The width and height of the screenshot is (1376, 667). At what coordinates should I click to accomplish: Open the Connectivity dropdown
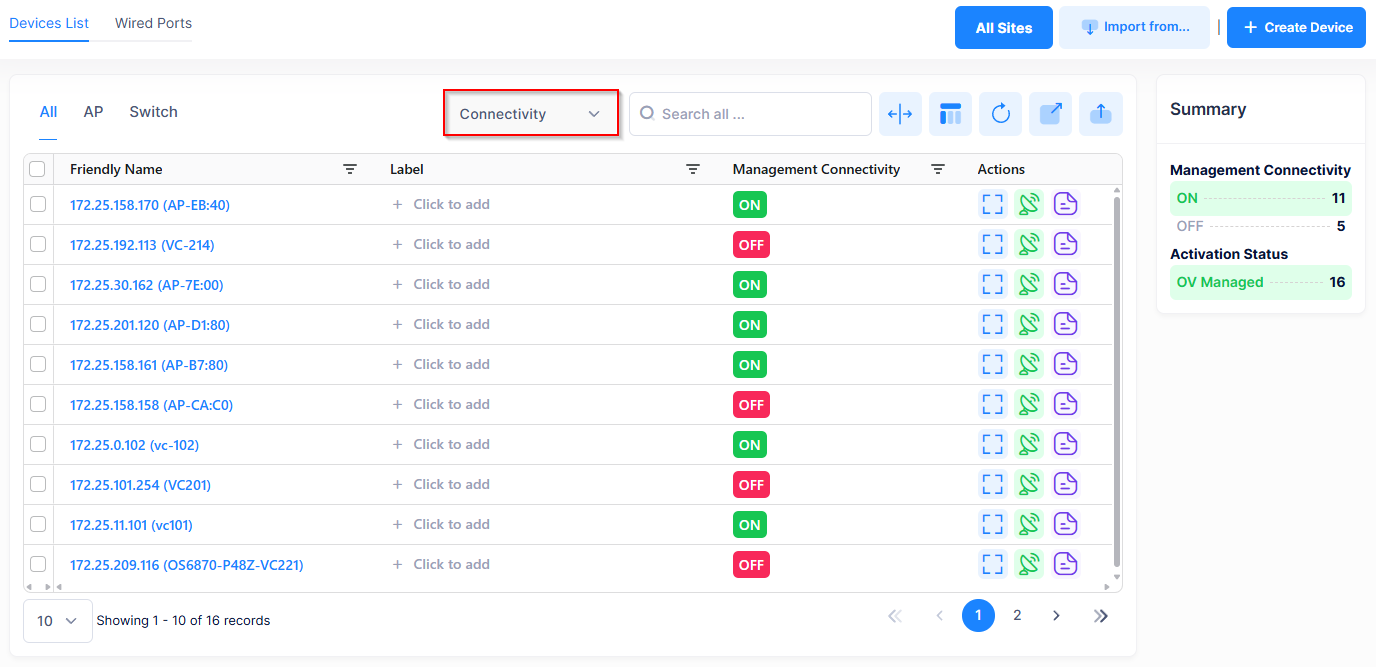531,114
